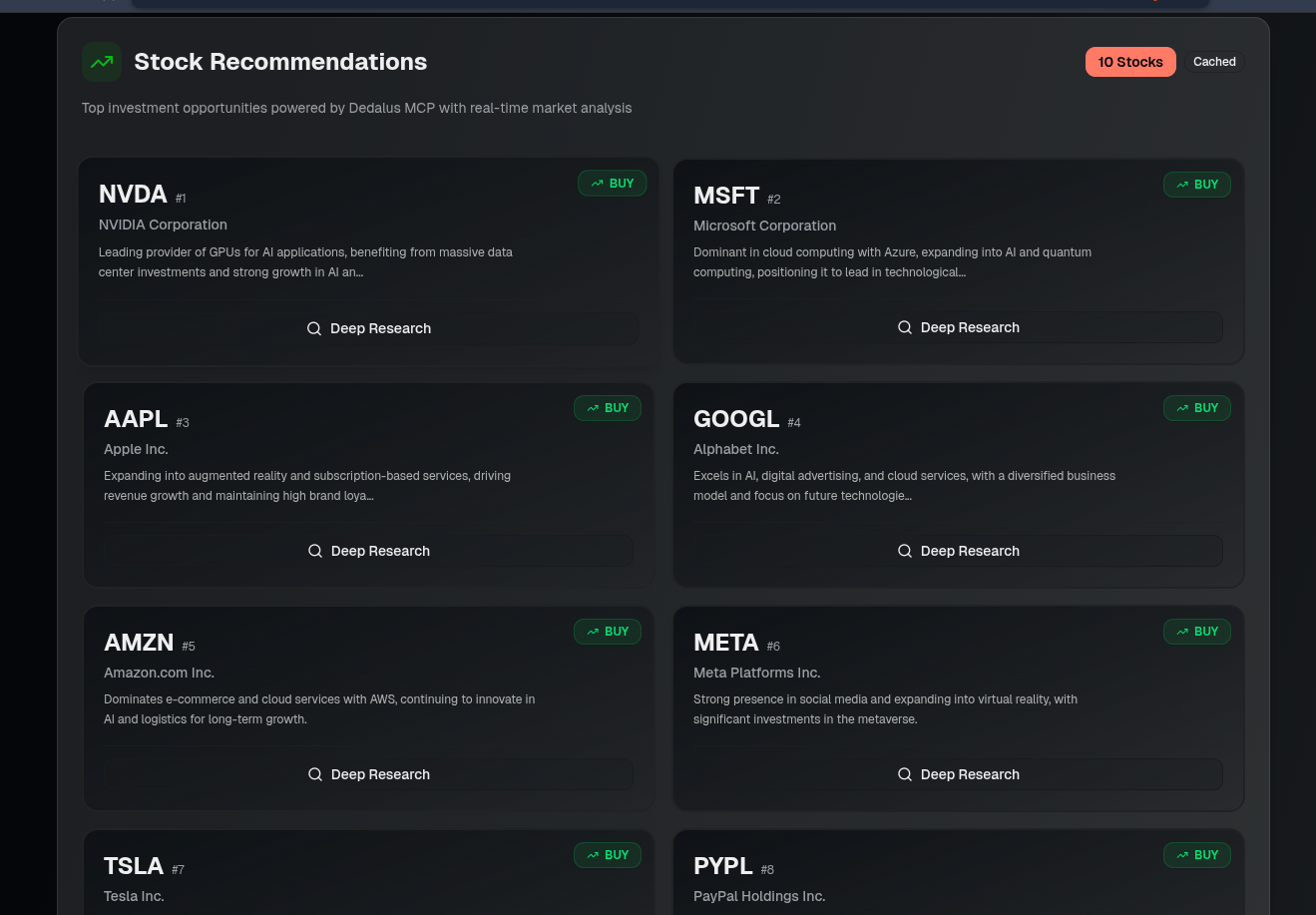Click the #6 rank label beside META

point(773,647)
